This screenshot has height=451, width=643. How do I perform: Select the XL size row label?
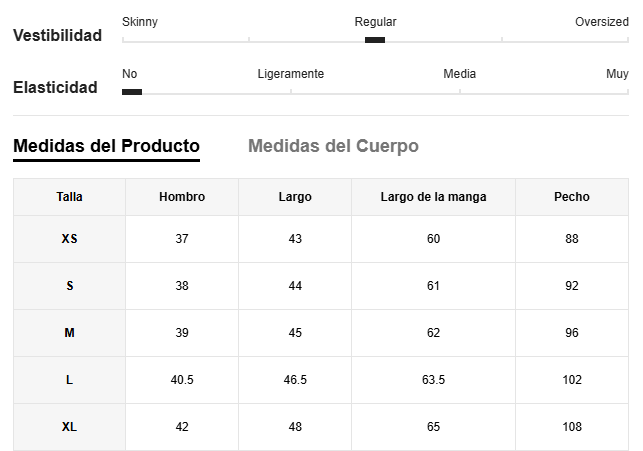pyautogui.click(x=69, y=427)
